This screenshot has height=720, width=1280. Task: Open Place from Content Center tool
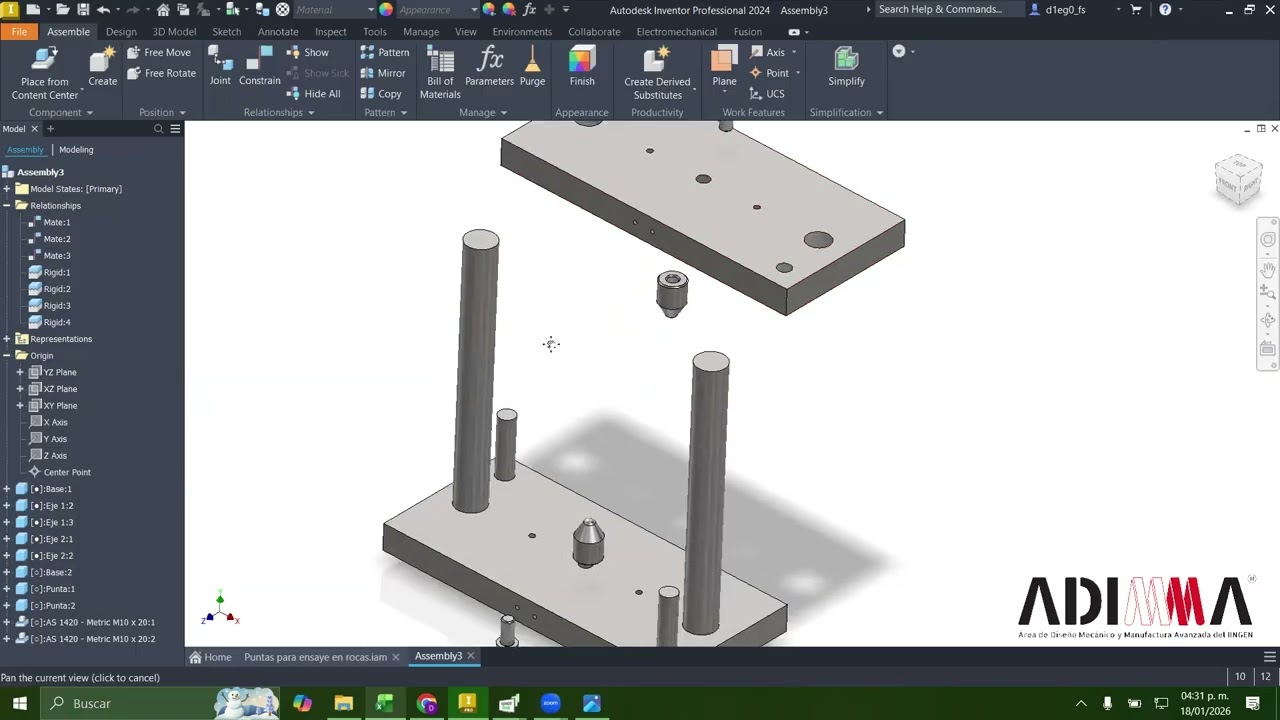(x=44, y=73)
